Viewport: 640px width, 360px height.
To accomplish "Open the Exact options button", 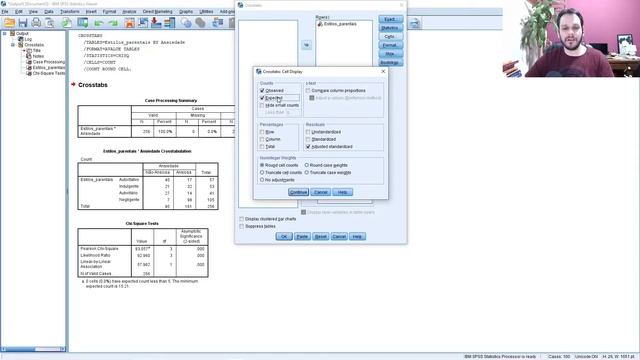I will [391, 19].
